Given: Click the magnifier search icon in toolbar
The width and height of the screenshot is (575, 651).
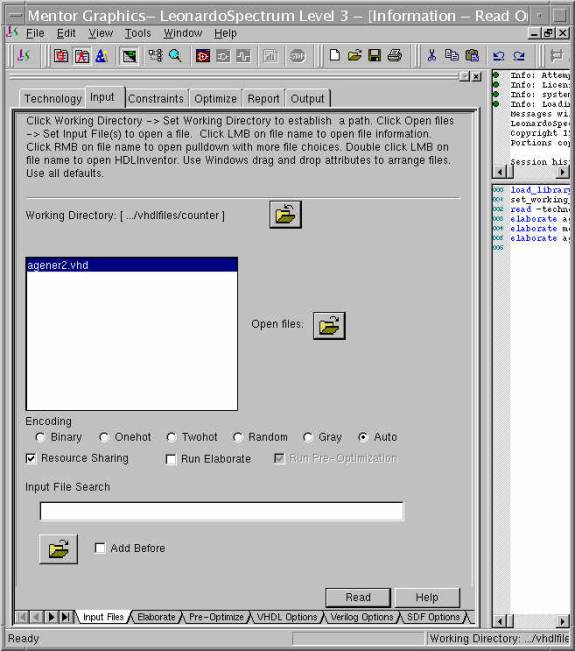Looking at the screenshot, I should pyautogui.click(x=176, y=56).
